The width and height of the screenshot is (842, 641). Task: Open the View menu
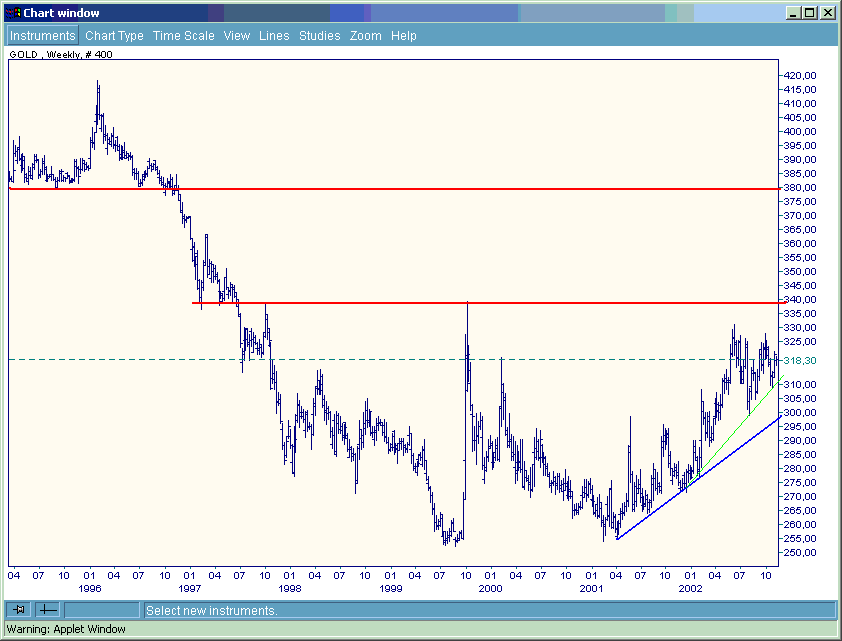tap(237, 35)
